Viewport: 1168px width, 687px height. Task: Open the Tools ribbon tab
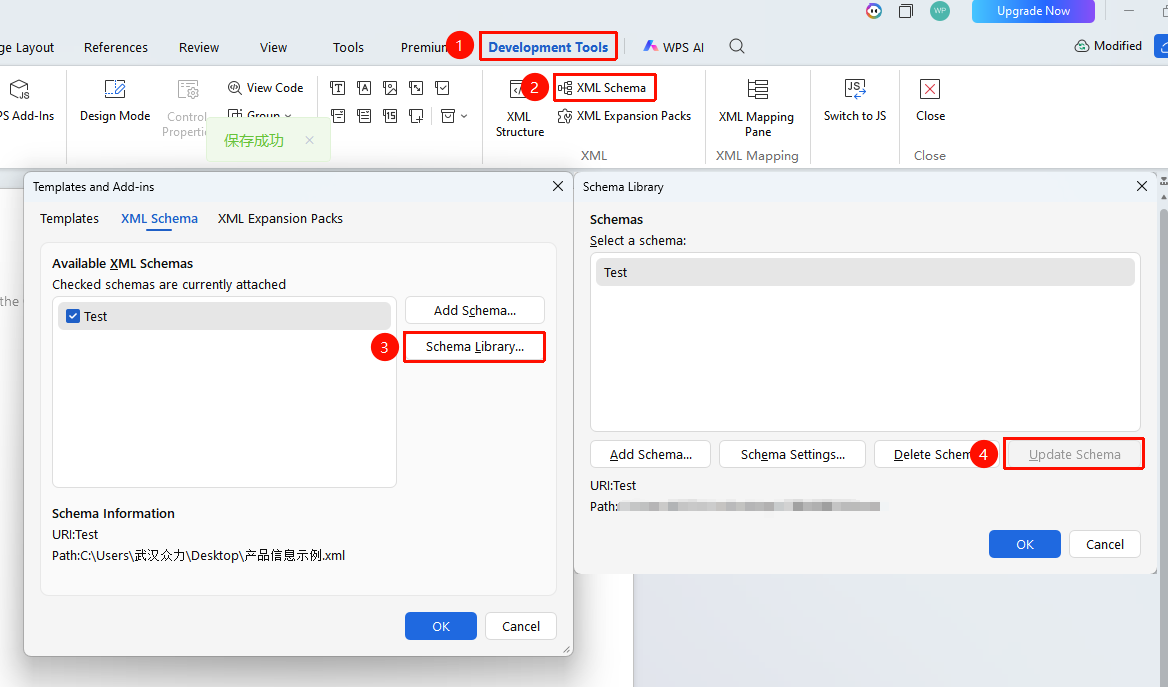point(348,47)
